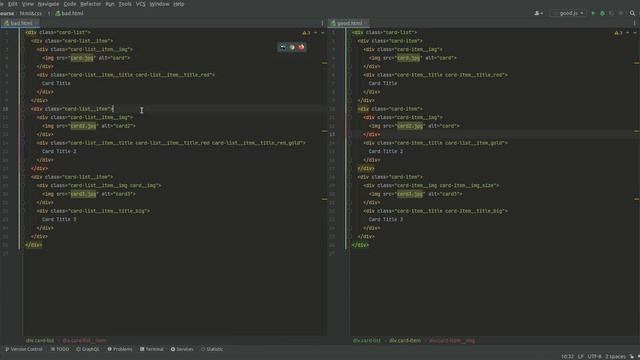Open the Statistic tool window
640x360 pixels.
[x=212, y=349]
